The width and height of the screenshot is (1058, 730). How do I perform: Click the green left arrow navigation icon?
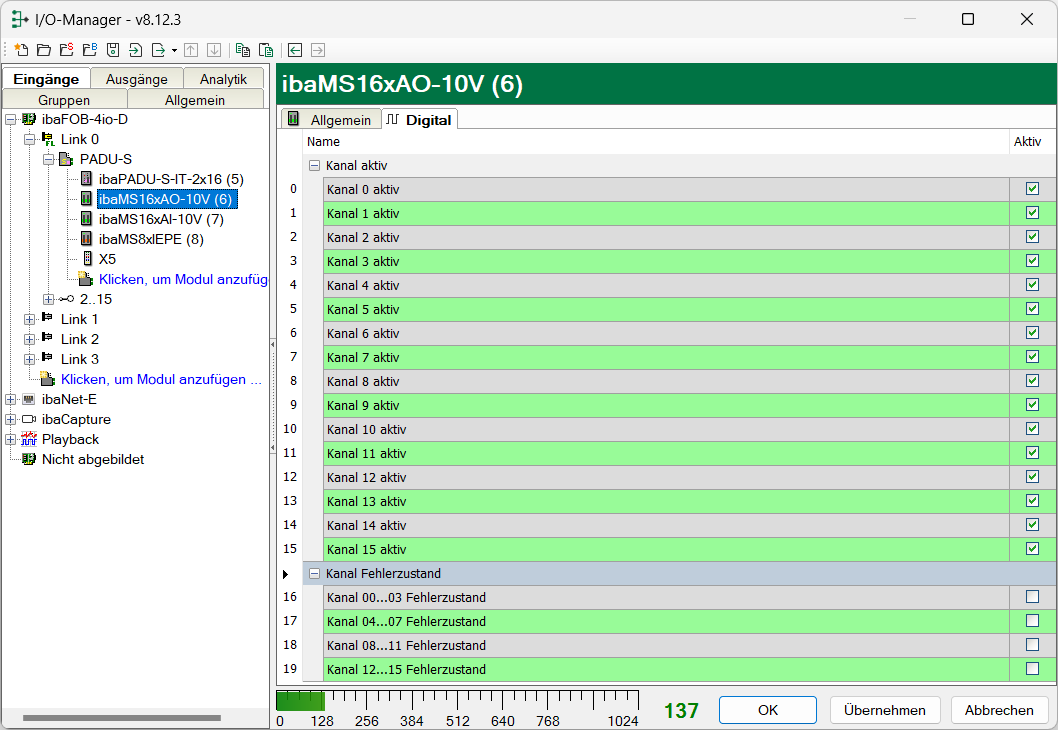(x=295, y=50)
